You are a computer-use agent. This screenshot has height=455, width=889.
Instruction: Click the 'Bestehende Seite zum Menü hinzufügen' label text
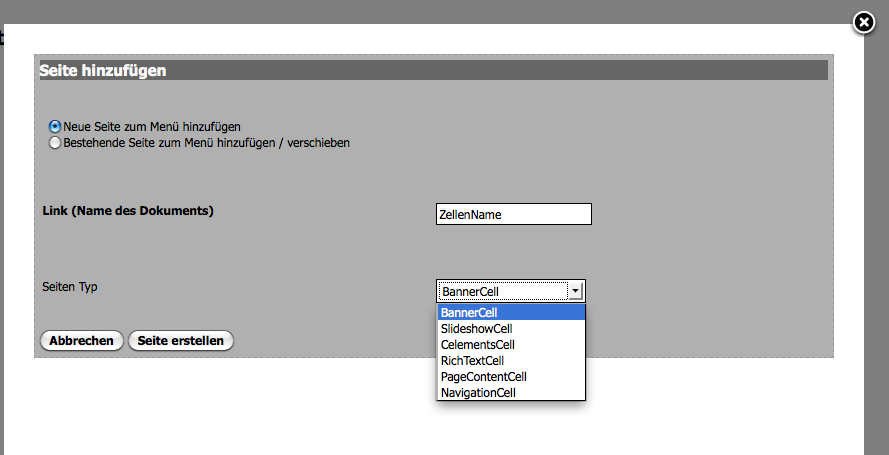[x=206, y=143]
